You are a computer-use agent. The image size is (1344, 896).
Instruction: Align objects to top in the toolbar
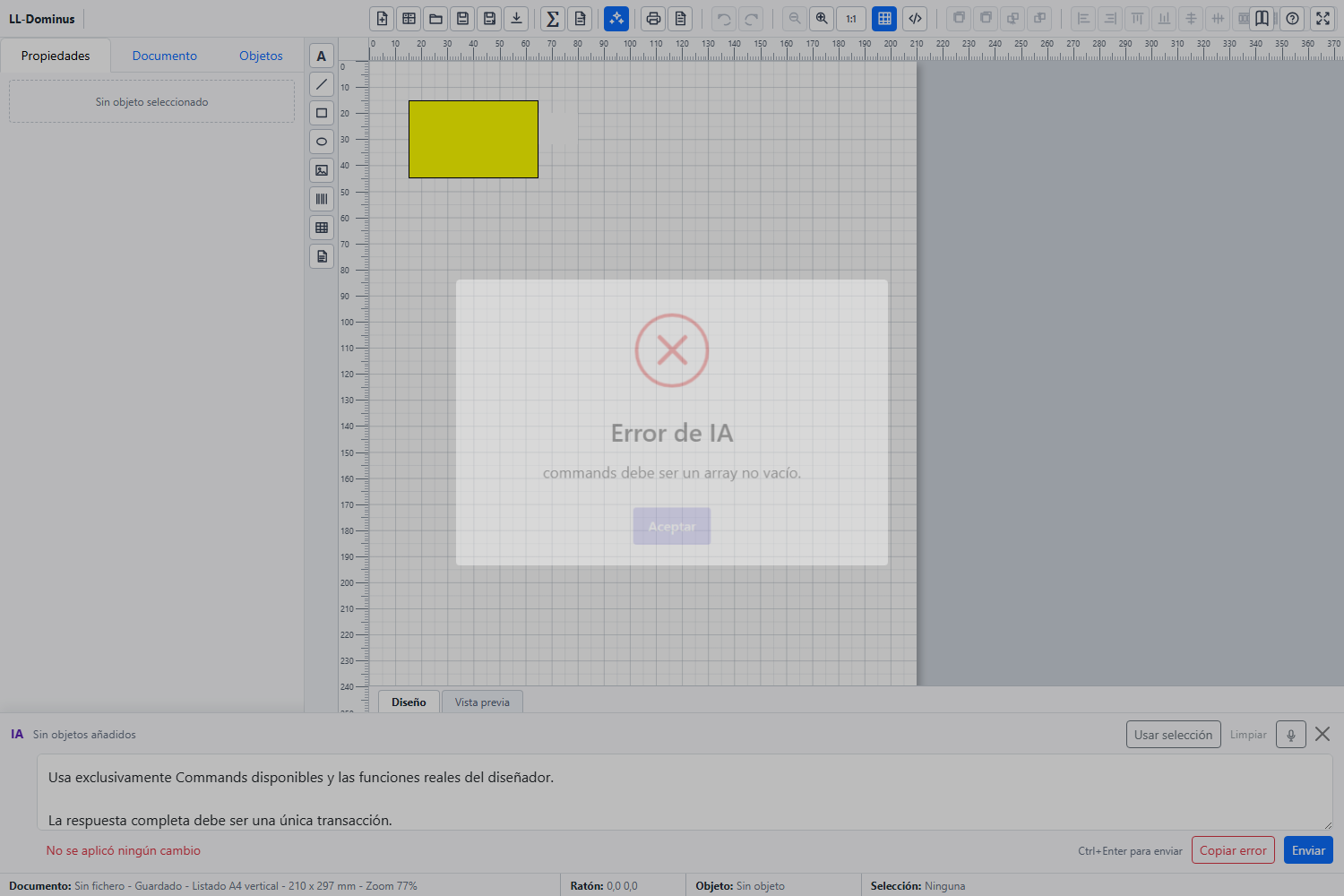tap(1137, 19)
